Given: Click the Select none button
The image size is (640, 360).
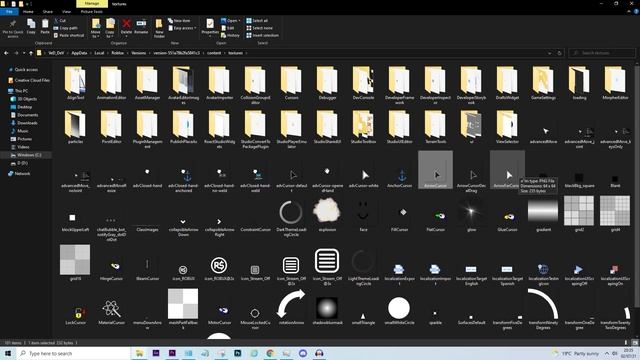Looking at the screenshot, I should coord(259,28).
